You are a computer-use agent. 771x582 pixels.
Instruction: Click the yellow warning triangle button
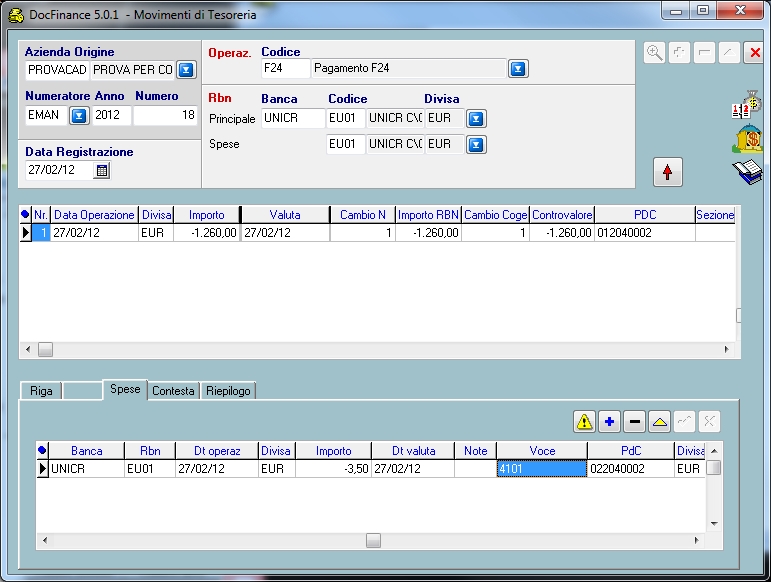click(584, 422)
